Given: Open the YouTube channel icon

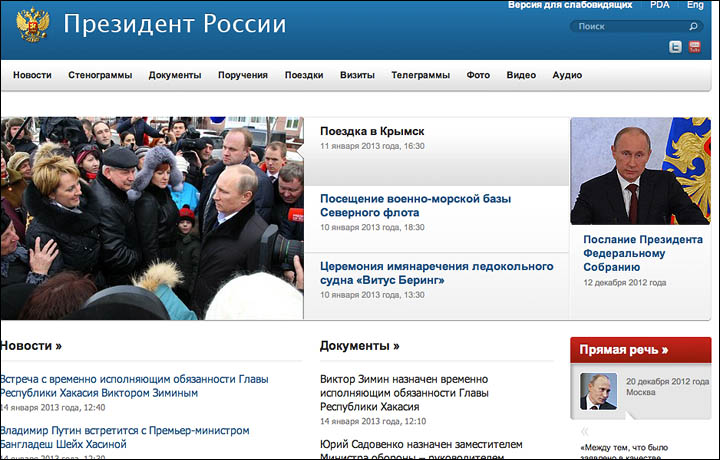Looking at the screenshot, I should tap(695, 47).
